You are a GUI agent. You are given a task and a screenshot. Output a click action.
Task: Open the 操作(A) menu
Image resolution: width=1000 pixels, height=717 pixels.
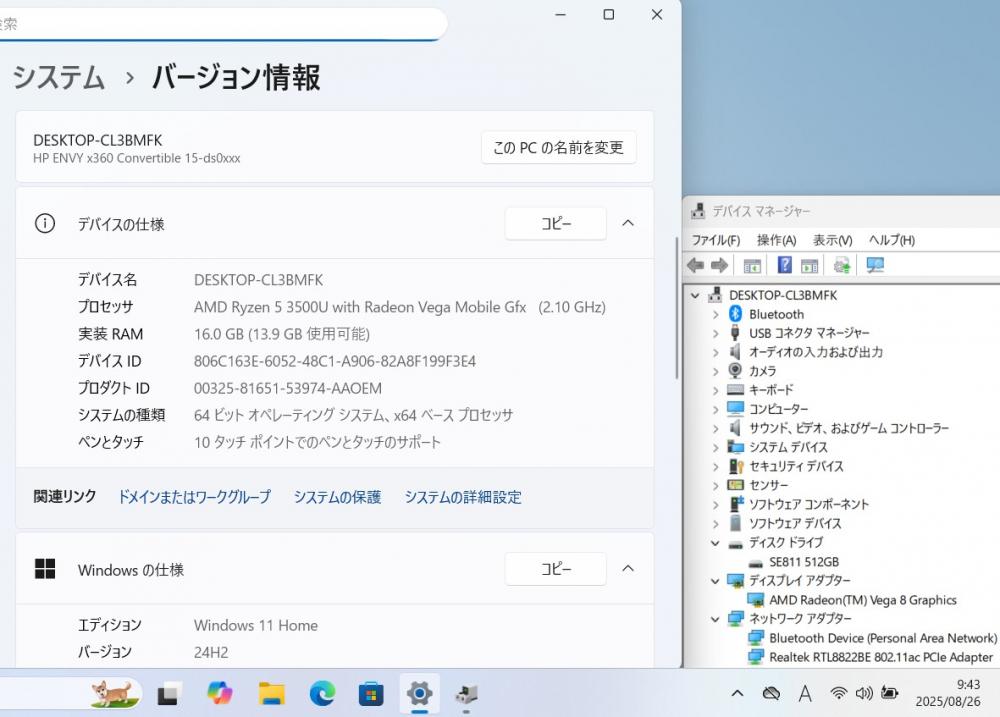[777, 240]
